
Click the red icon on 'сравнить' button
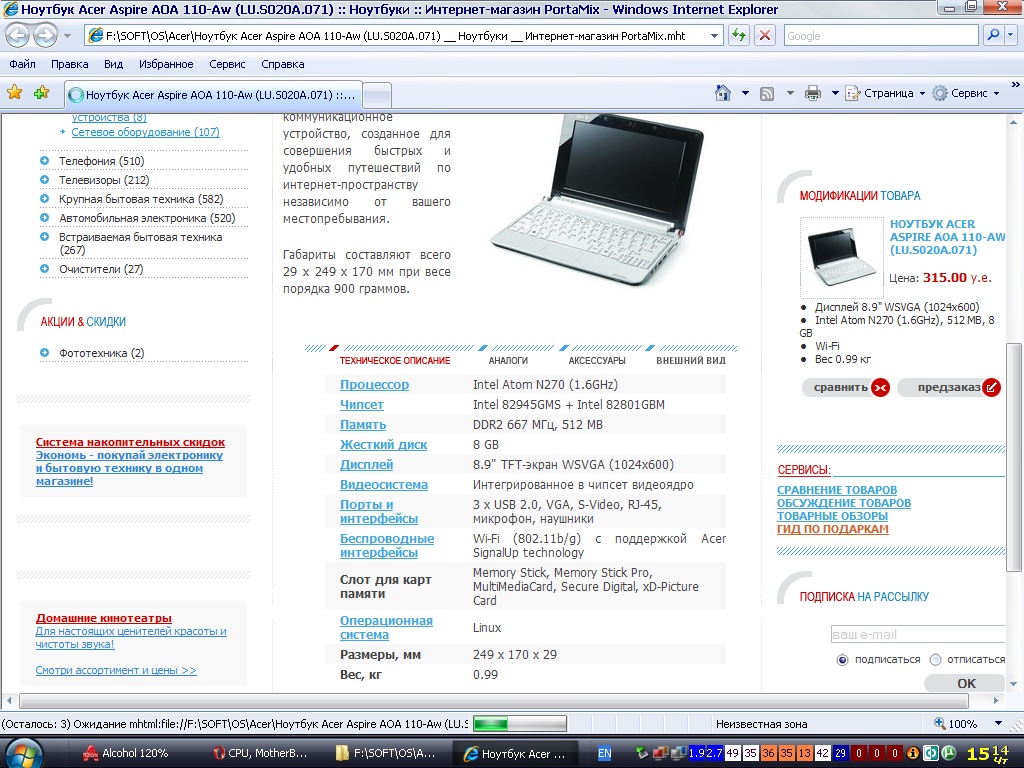tap(880, 388)
